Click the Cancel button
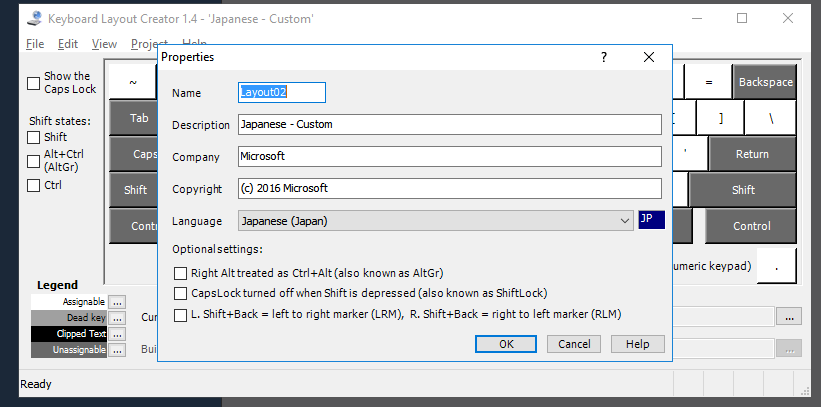 pos(573,343)
